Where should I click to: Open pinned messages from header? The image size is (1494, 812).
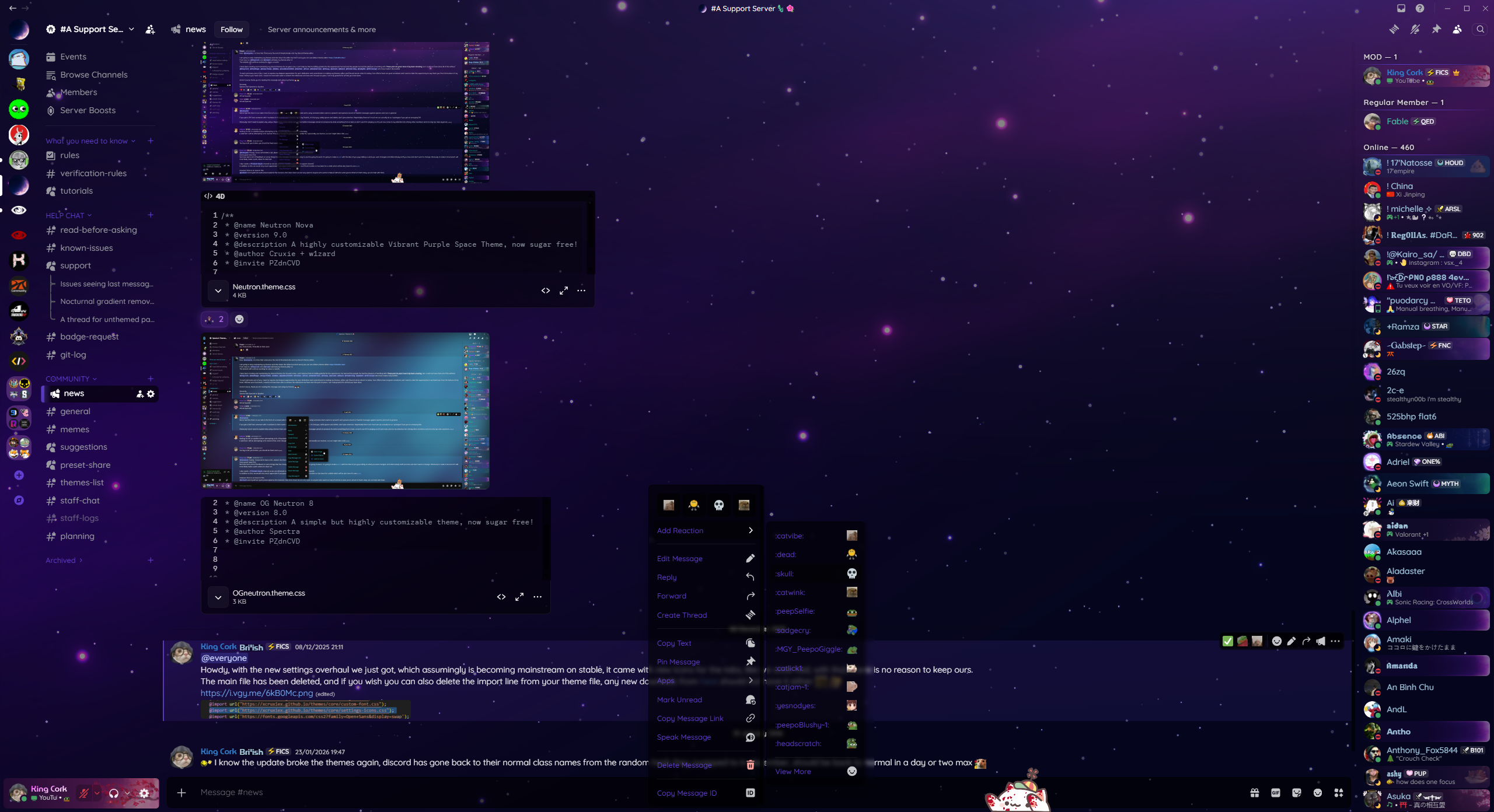point(1436,29)
